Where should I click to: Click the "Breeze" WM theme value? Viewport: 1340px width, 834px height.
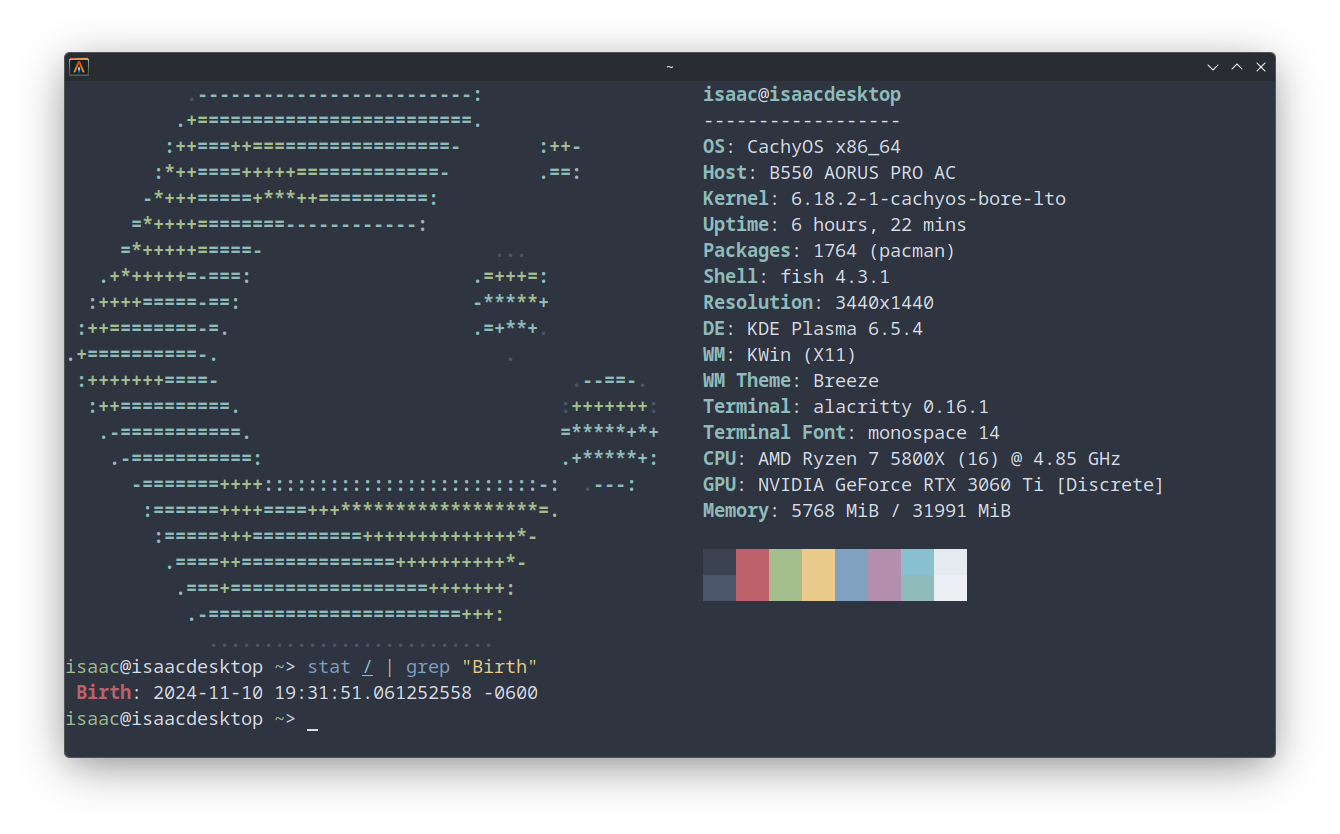point(846,381)
